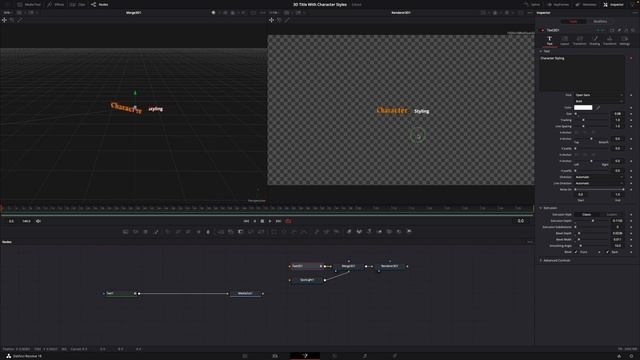Click the Write On range slider
The height and width of the screenshot is (360, 640).
(599, 189)
